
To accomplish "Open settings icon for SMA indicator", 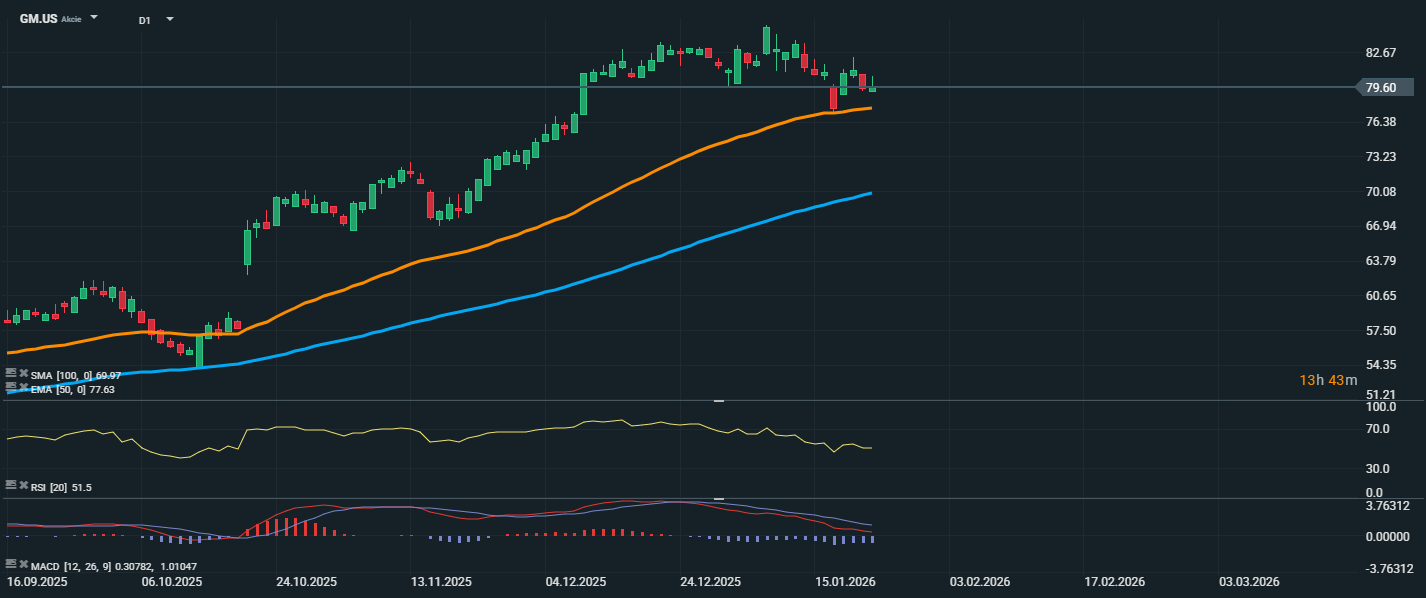I will 11,373.
